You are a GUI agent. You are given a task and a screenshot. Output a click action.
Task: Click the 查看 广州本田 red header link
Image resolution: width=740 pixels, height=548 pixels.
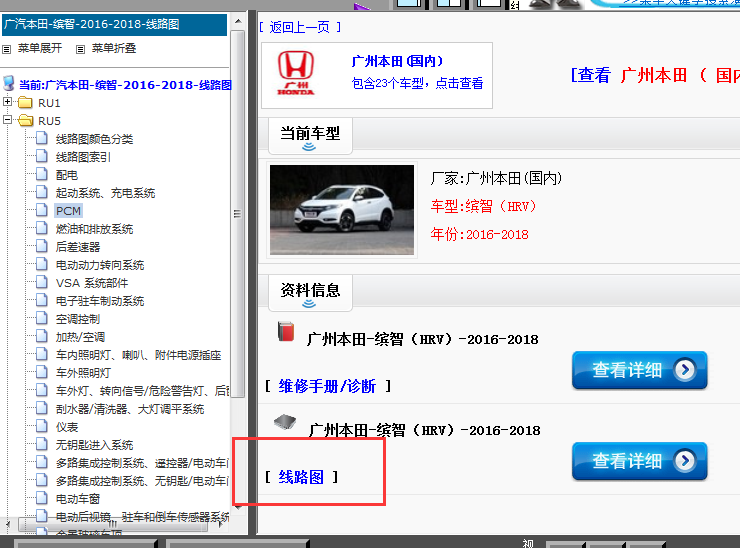pyautogui.click(x=655, y=75)
